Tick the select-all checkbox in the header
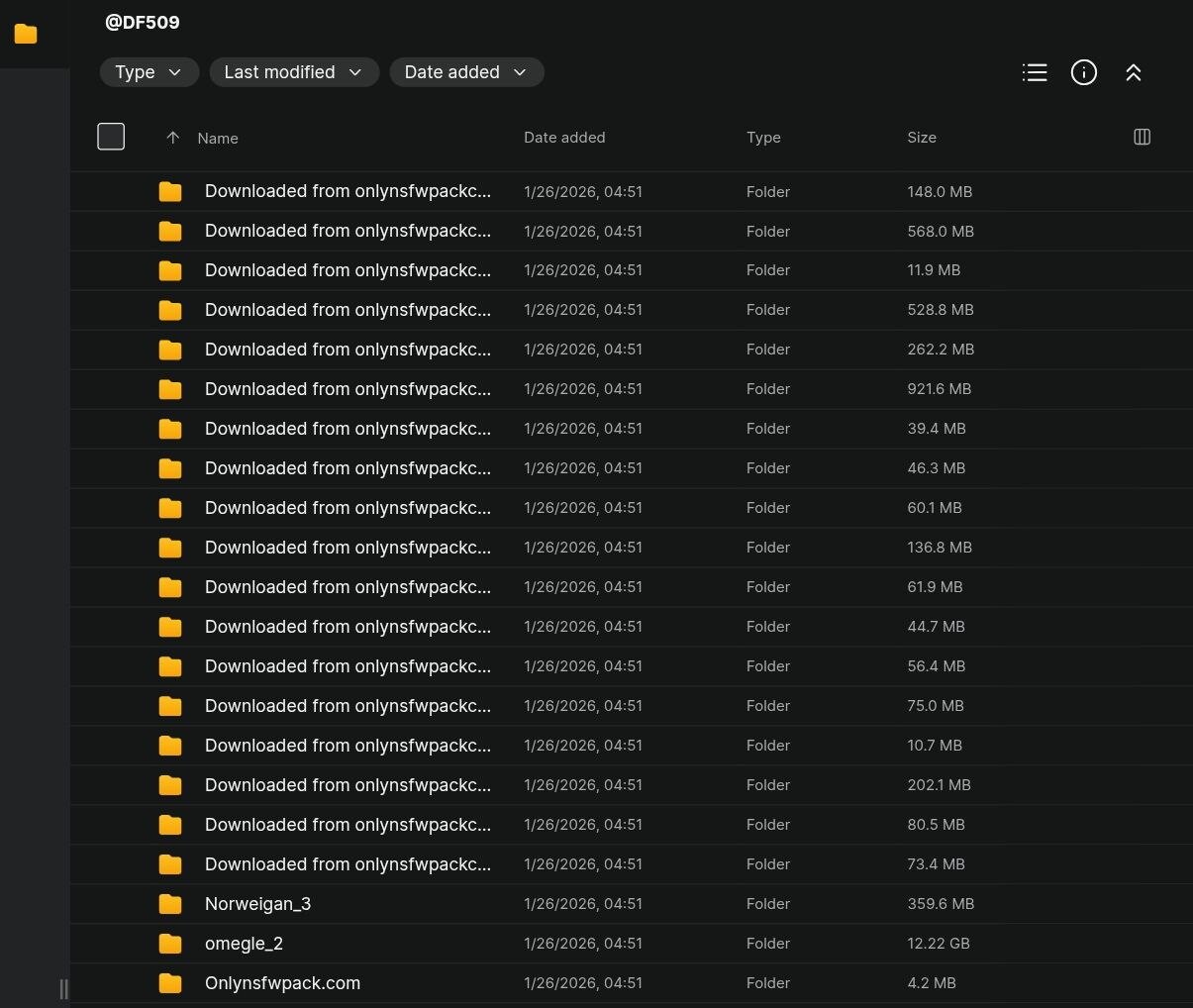Image resolution: width=1193 pixels, height=1008 pixels. pos(111,137)
